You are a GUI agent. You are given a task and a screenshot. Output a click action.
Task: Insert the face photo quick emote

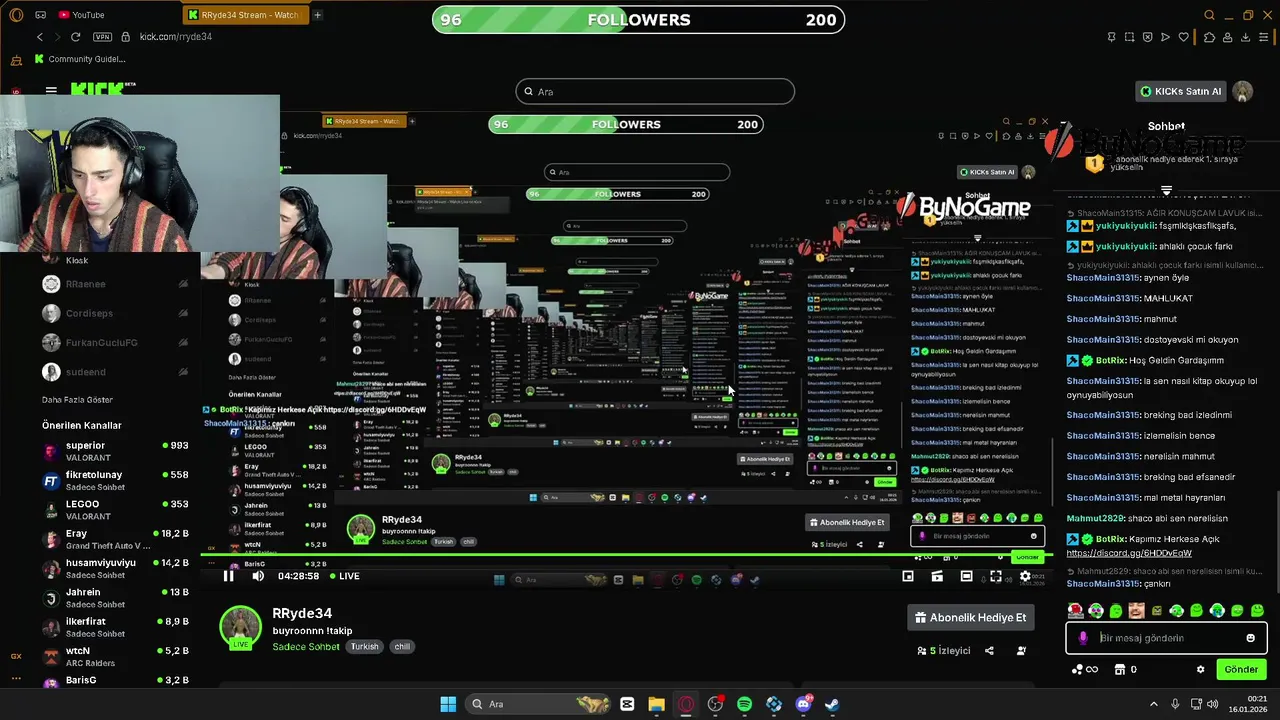coord(1136,611)
